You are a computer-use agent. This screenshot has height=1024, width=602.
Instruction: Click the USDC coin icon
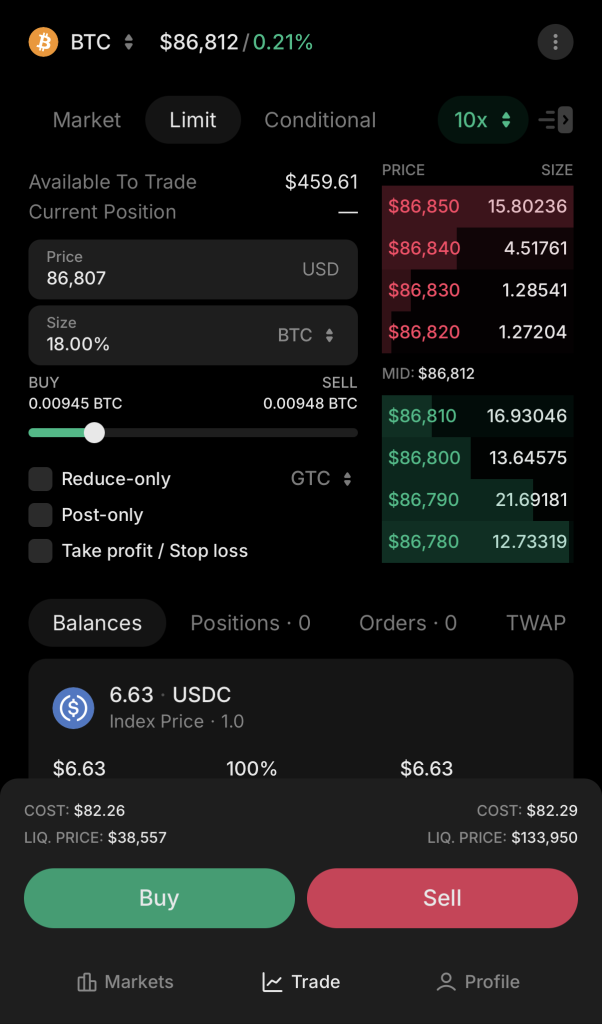73,708
